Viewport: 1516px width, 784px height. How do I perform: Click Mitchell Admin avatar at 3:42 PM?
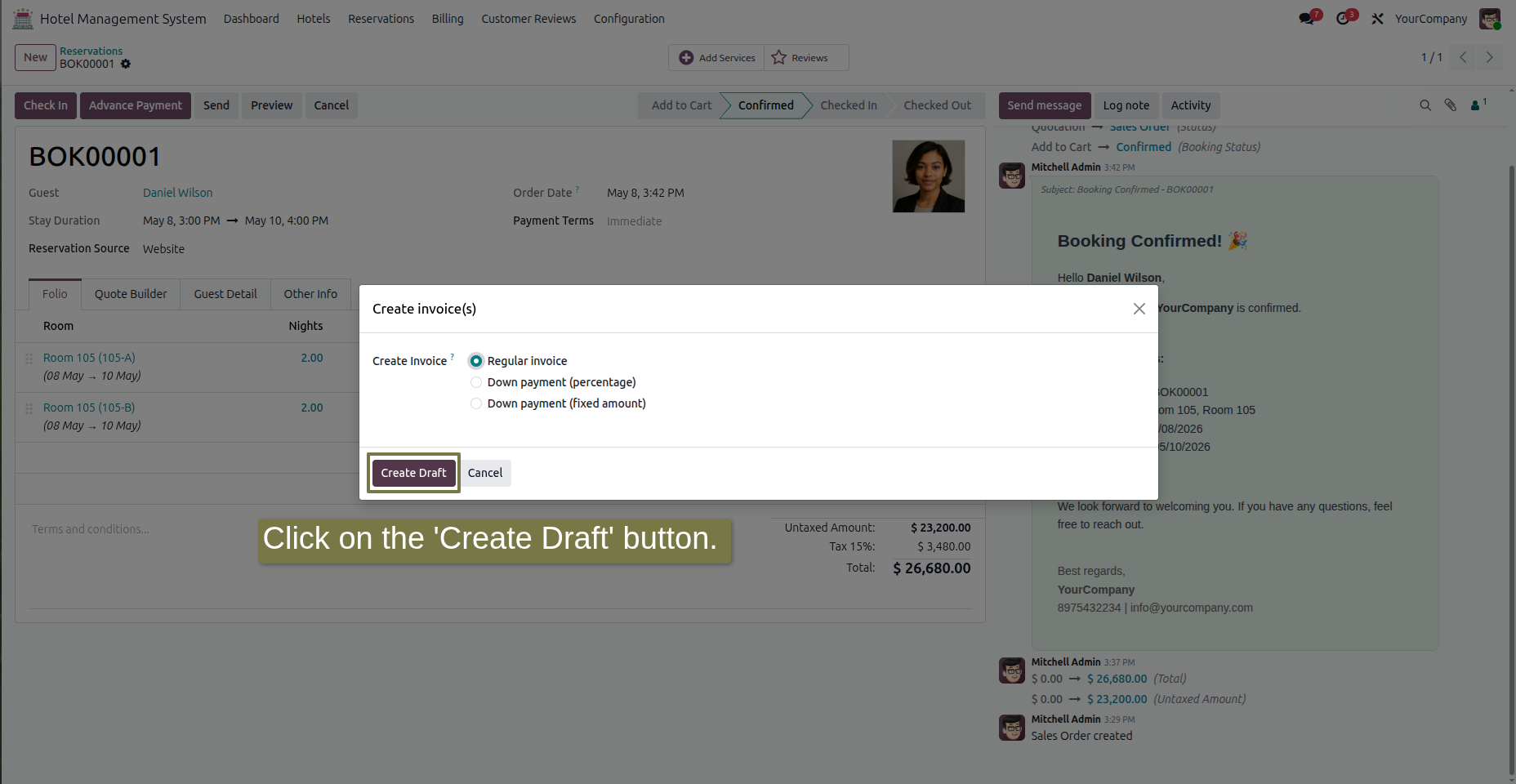(1012, 175)
